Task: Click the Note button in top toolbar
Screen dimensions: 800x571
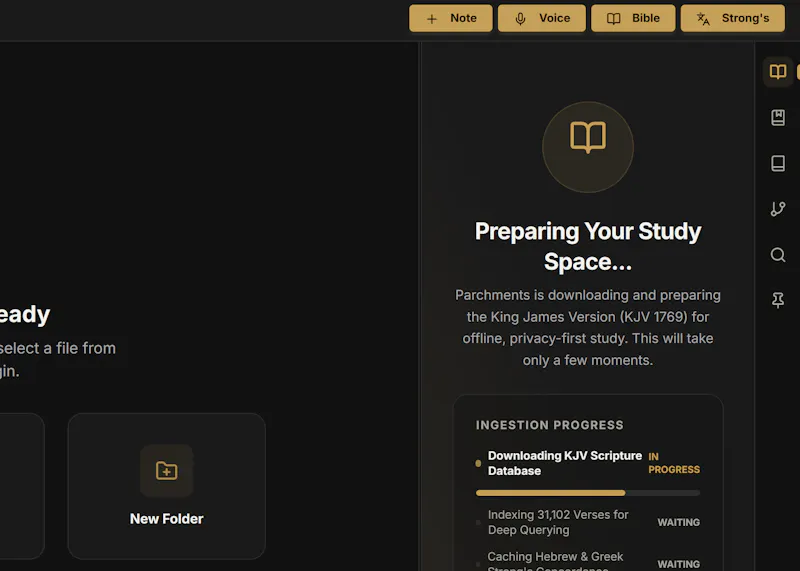Action: (451, 18)
